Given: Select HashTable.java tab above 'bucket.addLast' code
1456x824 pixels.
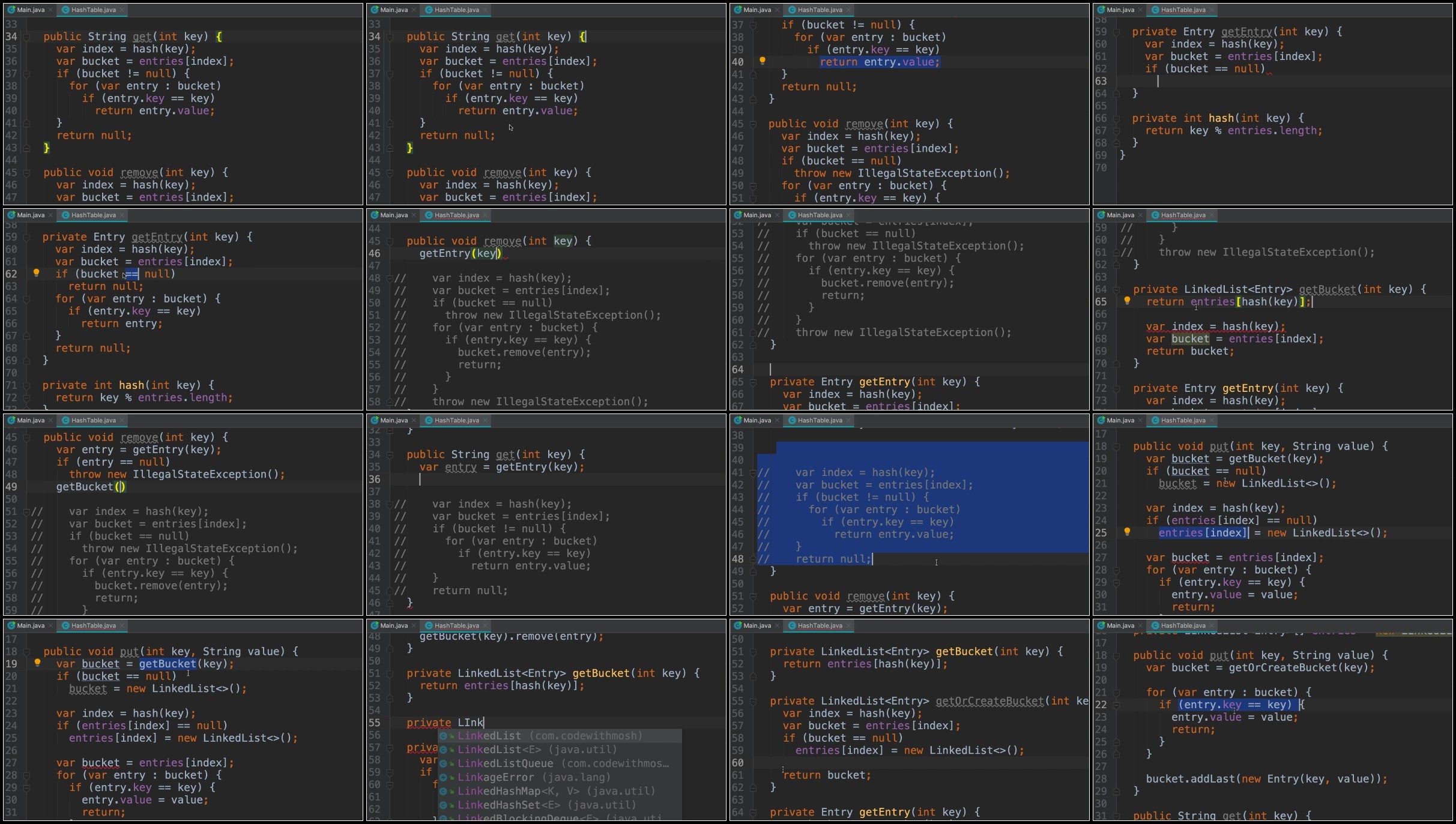Looking at the screenshot, I should 1183,625.
